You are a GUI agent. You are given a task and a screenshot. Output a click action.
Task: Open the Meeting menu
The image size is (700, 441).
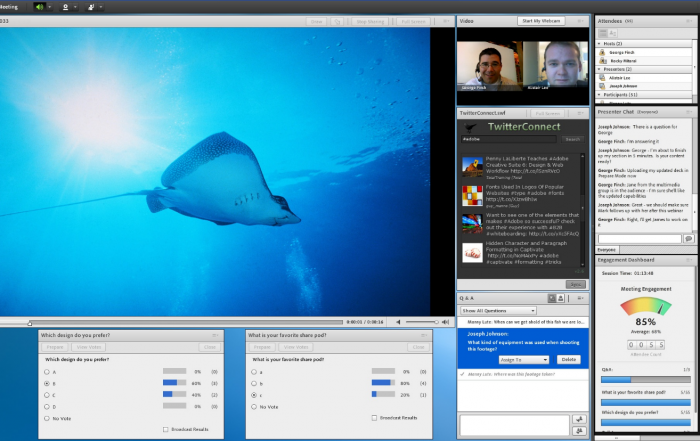pos(8,6)
